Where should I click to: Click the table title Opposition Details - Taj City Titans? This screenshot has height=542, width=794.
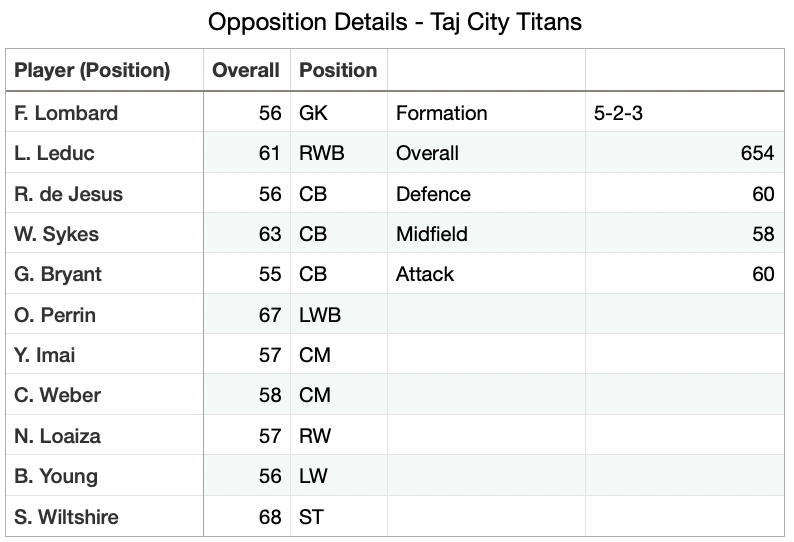[395, 22]
